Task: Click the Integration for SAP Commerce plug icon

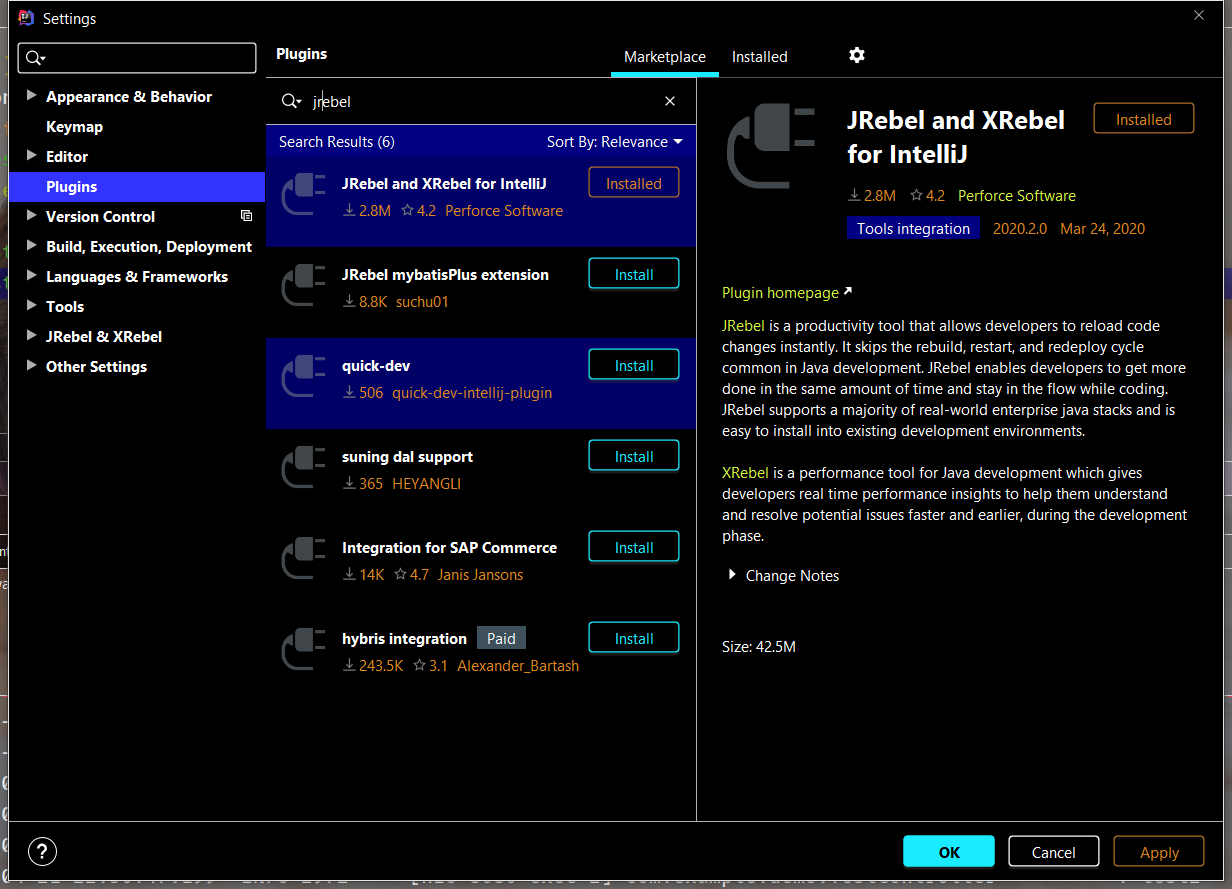Action: (x=304, y=558)
